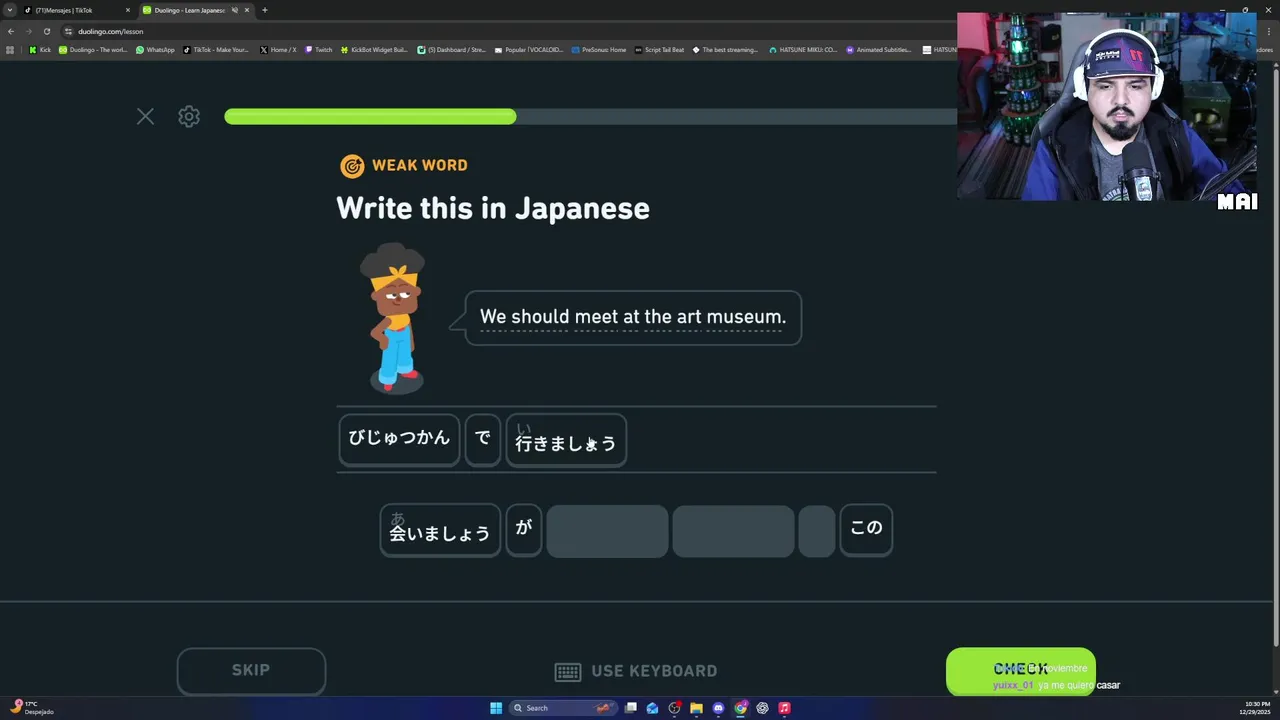Remove 行きましょう tile from the answer
Screen dimensions: 1280x720
click(x=566, y=439)
